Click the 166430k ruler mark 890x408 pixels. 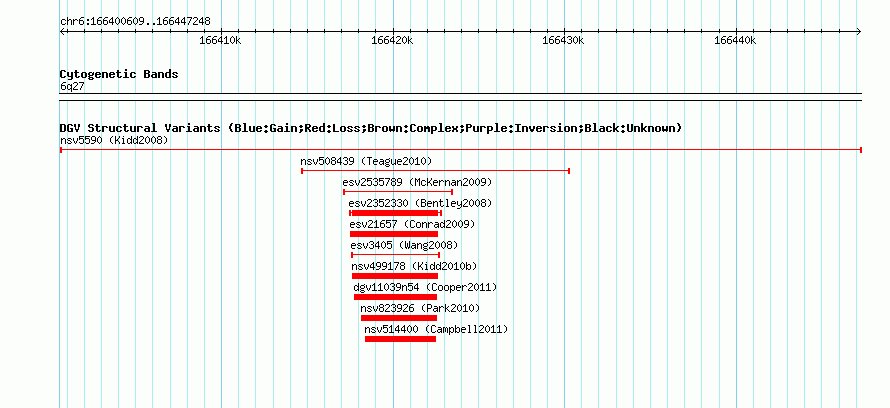[x=563, y=40]
